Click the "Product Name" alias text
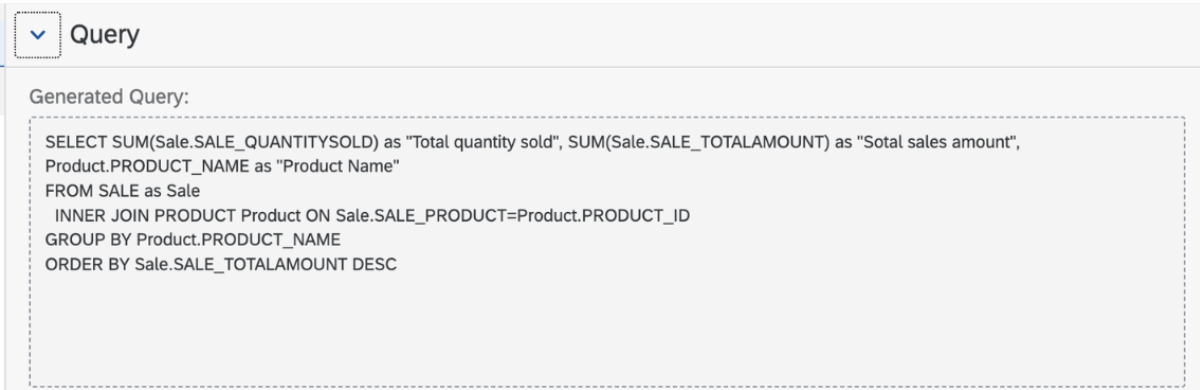1200x390 pixels. pos(342,169)
